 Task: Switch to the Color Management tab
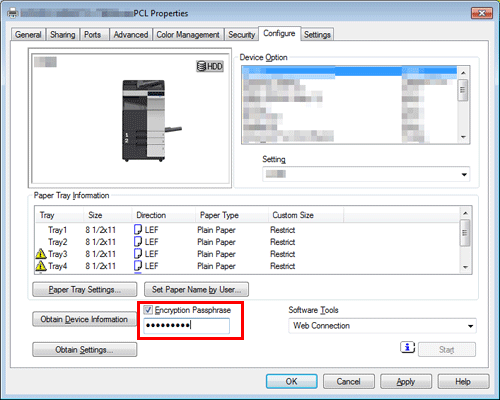coord(188,35)
